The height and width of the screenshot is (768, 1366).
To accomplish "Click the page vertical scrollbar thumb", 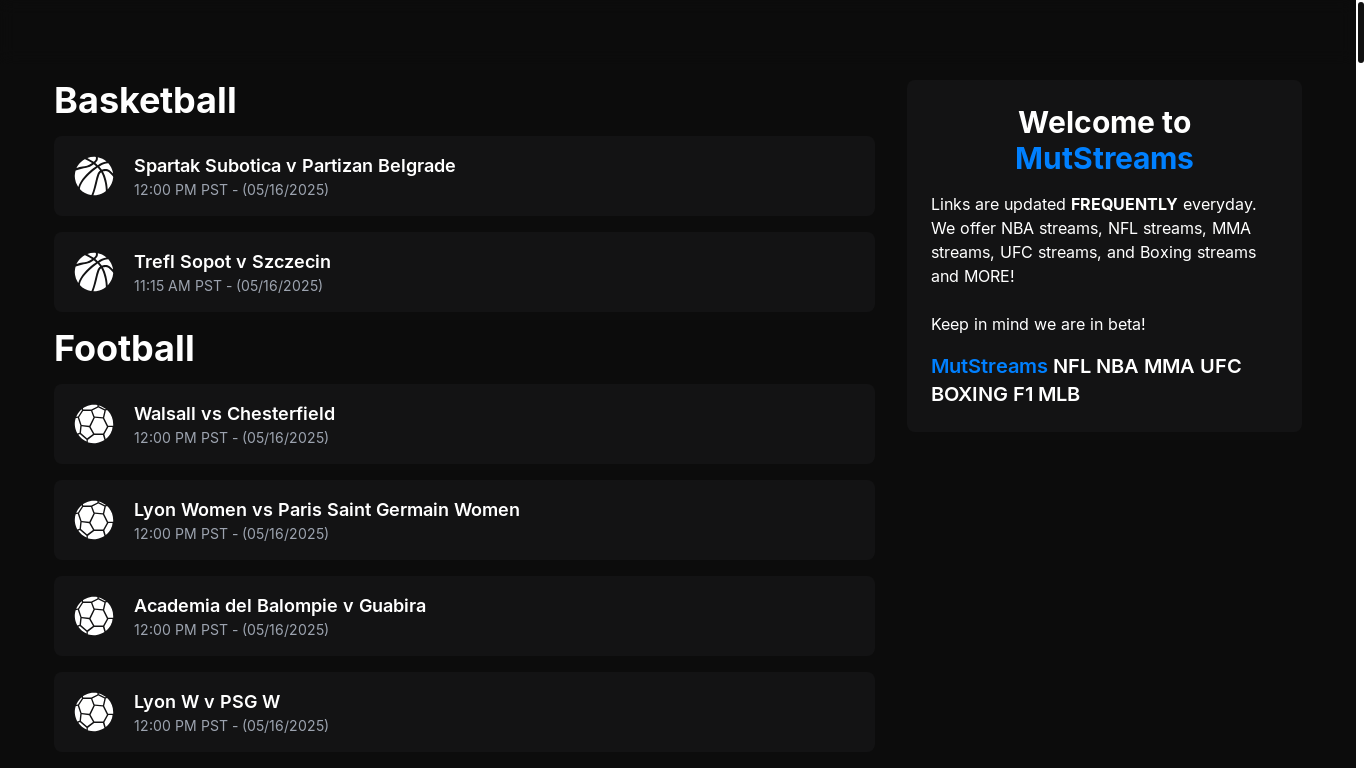I will click(x=1360, y=32).
